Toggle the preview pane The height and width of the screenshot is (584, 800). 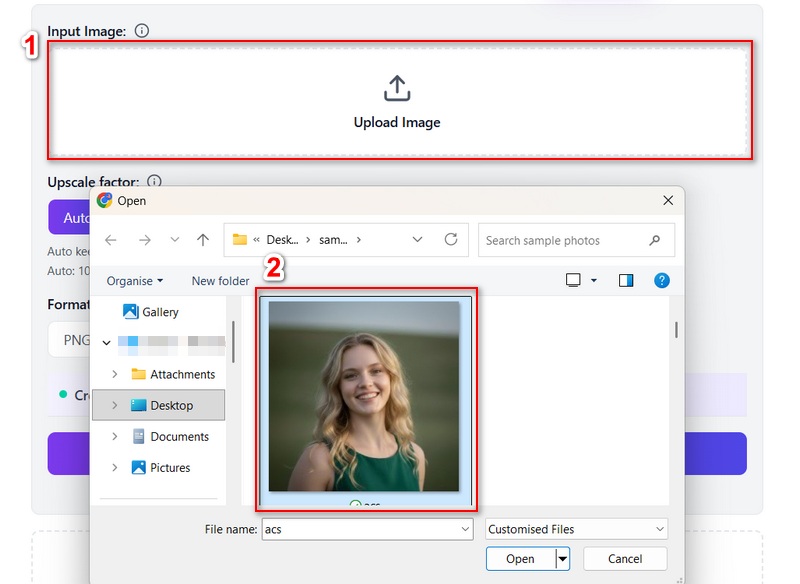pos(626,280)
